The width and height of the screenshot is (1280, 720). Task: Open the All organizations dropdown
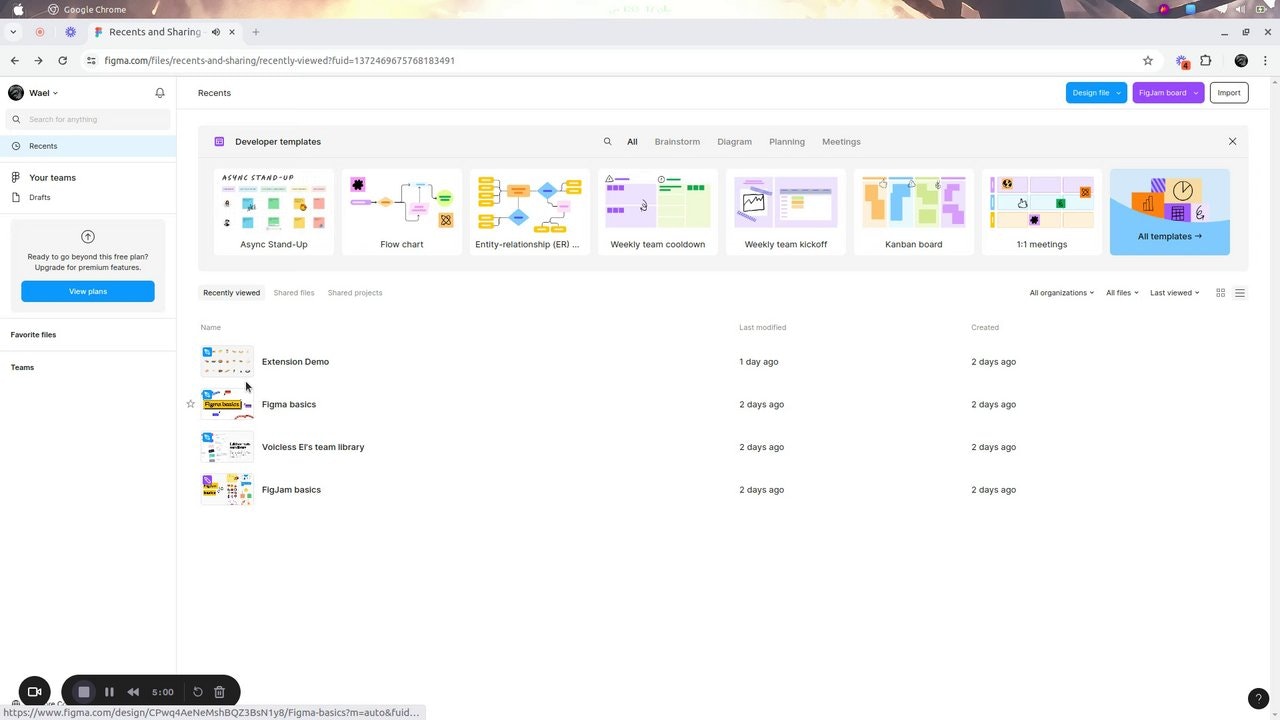(1060, 292)
